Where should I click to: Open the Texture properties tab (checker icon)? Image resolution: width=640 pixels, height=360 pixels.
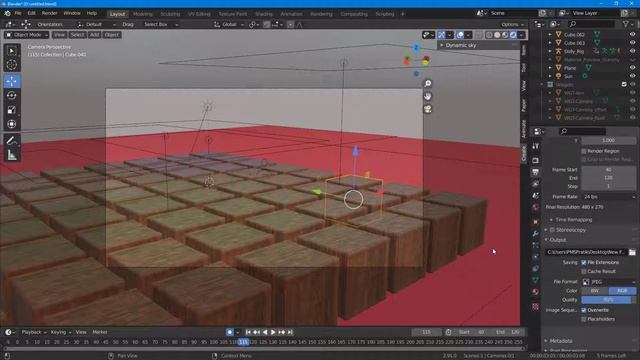coord(536,306)
